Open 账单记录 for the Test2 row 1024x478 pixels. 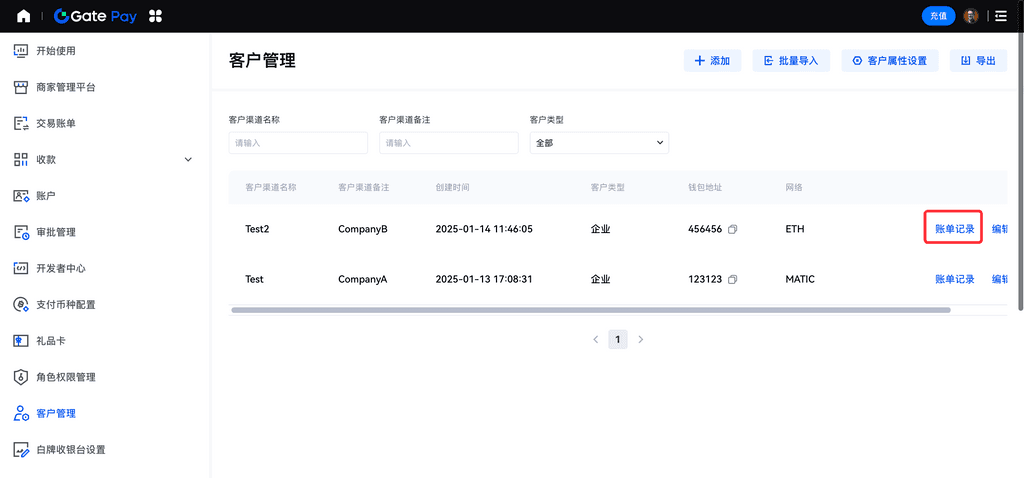pyautogui.click(x=954, y=229)
